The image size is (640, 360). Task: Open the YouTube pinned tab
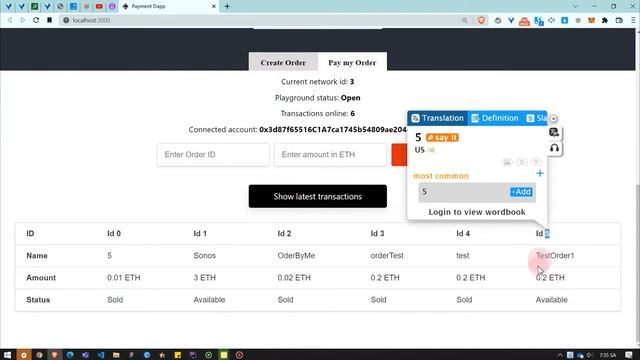click(99, 7)
